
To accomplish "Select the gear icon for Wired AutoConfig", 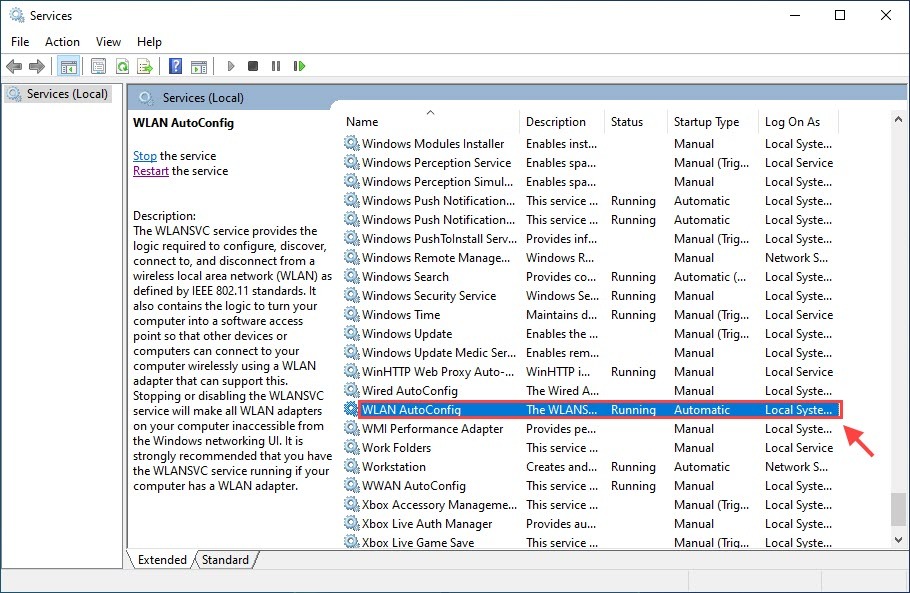I will (351, 390).
